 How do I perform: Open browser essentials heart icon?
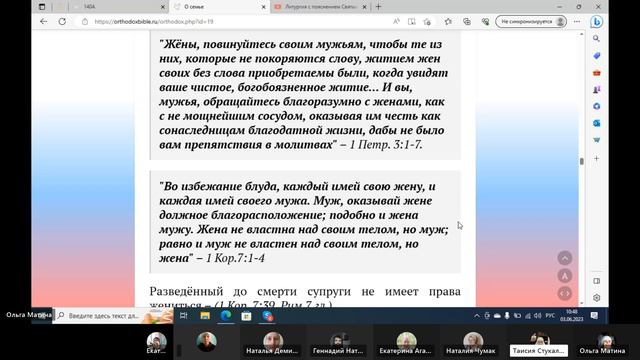485,22
